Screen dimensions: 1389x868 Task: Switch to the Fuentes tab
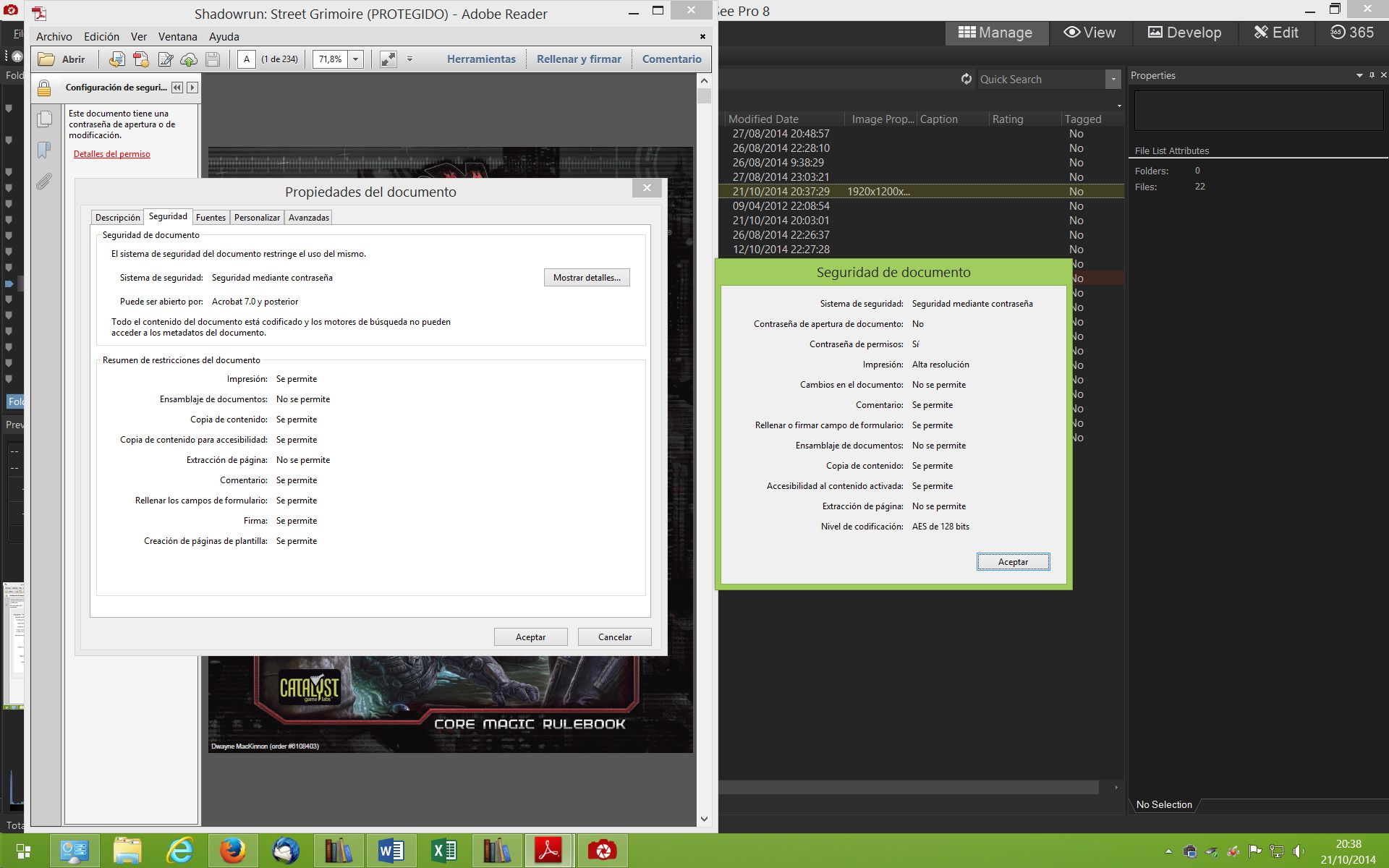[211, 218]
